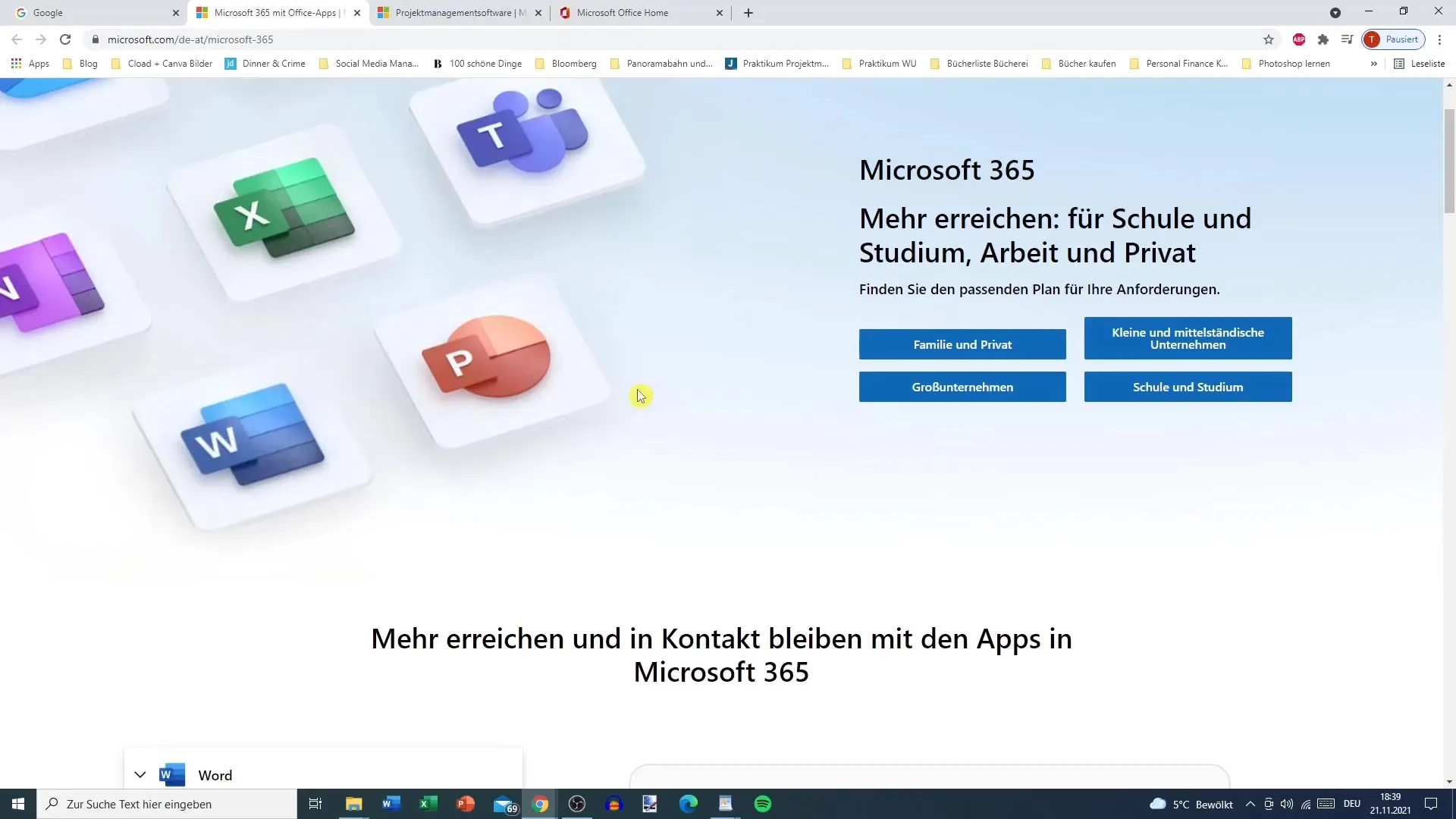Viewport: 1456px width, 819px height.
Task: Open the Dinner & Crime bookmark
Action: pos(265,64)
